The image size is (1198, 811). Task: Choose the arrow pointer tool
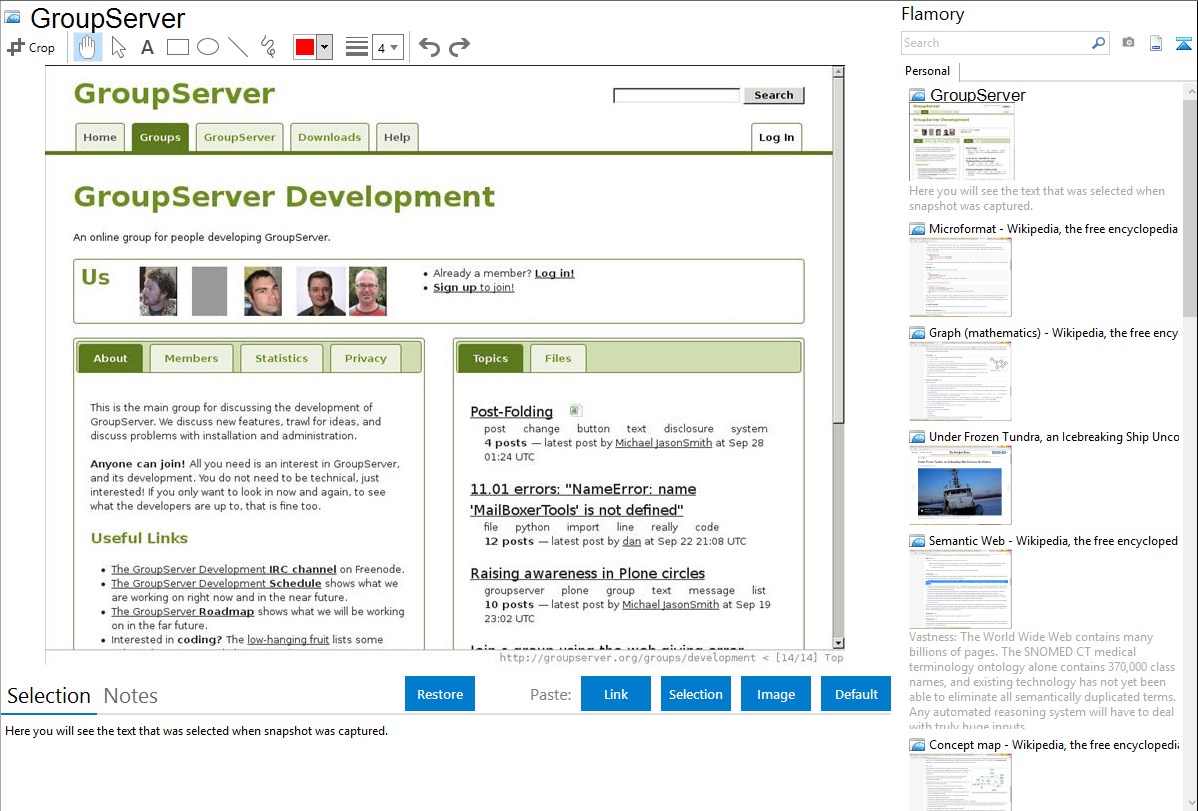pos(118,47)
